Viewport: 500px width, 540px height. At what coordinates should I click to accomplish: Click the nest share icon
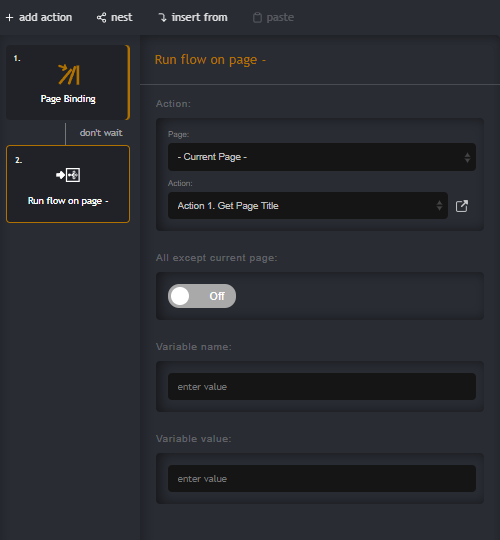(x=101, y=18)
